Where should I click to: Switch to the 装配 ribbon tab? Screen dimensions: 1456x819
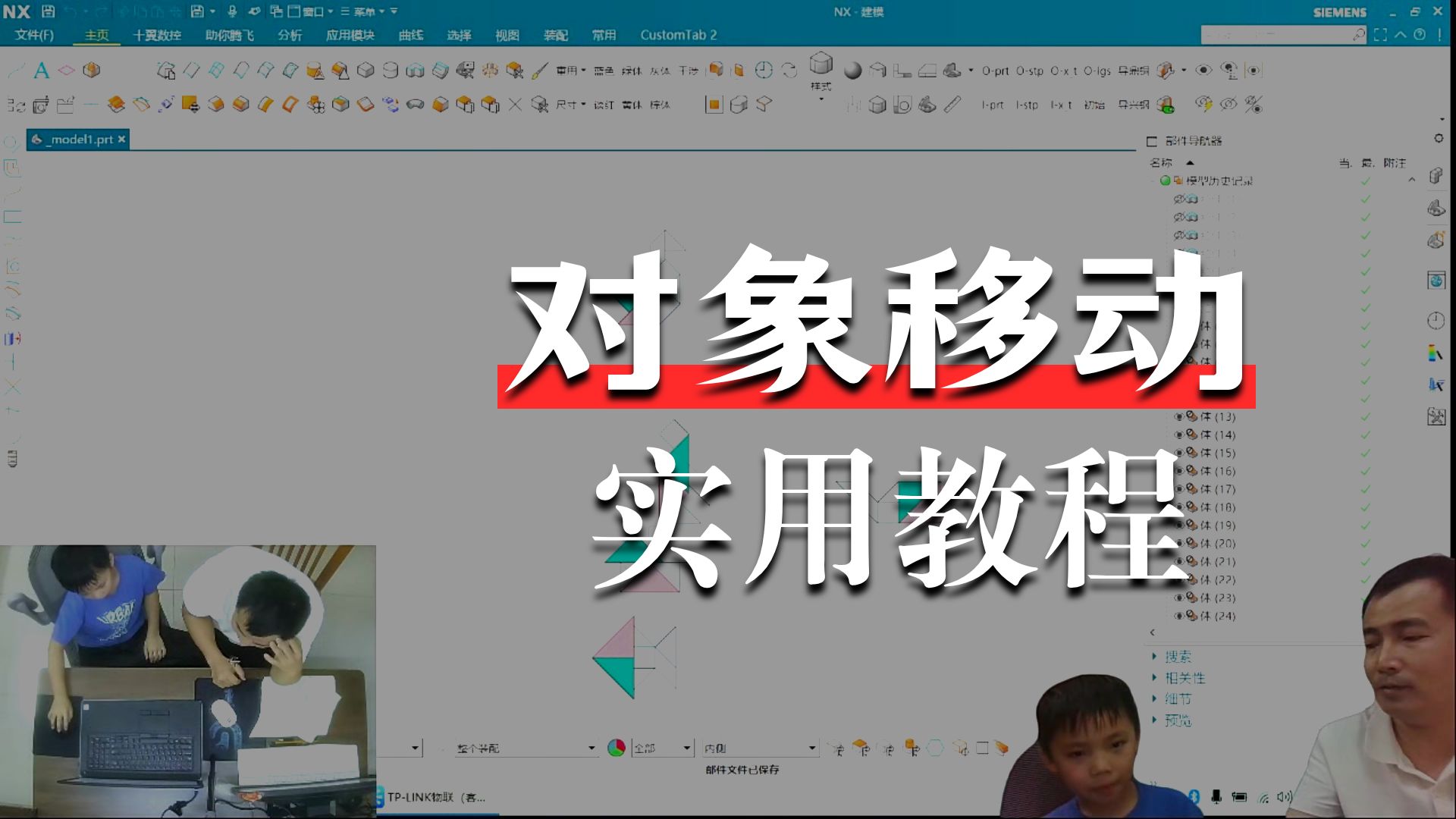pos(557,35)
